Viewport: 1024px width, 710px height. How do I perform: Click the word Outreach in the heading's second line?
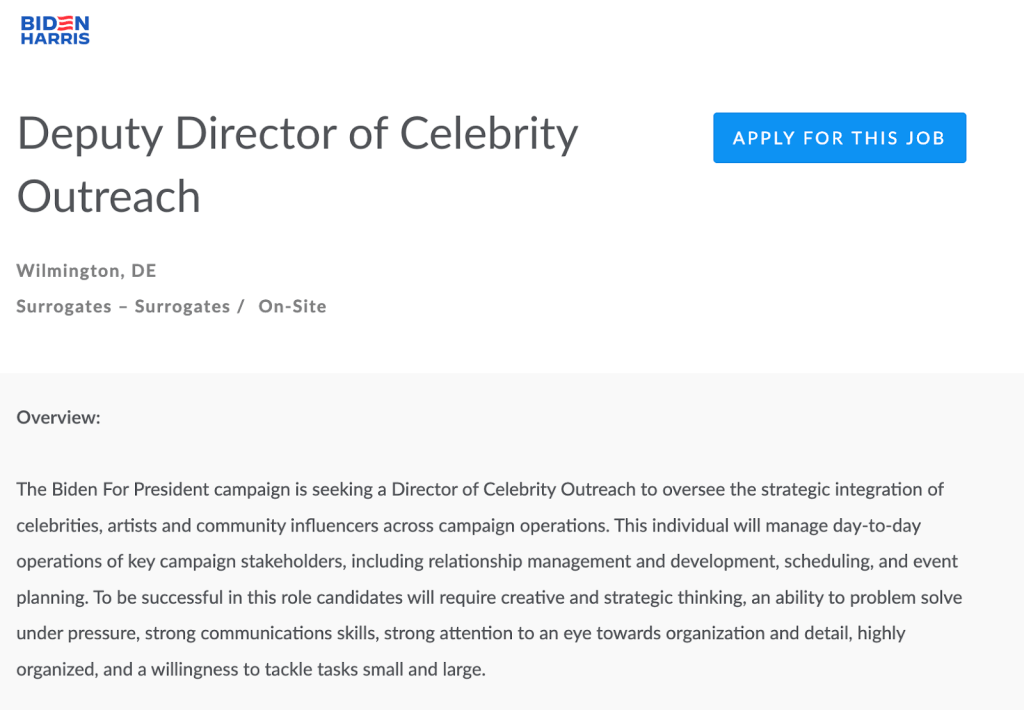pyautogui.click(x=109, y=196)
